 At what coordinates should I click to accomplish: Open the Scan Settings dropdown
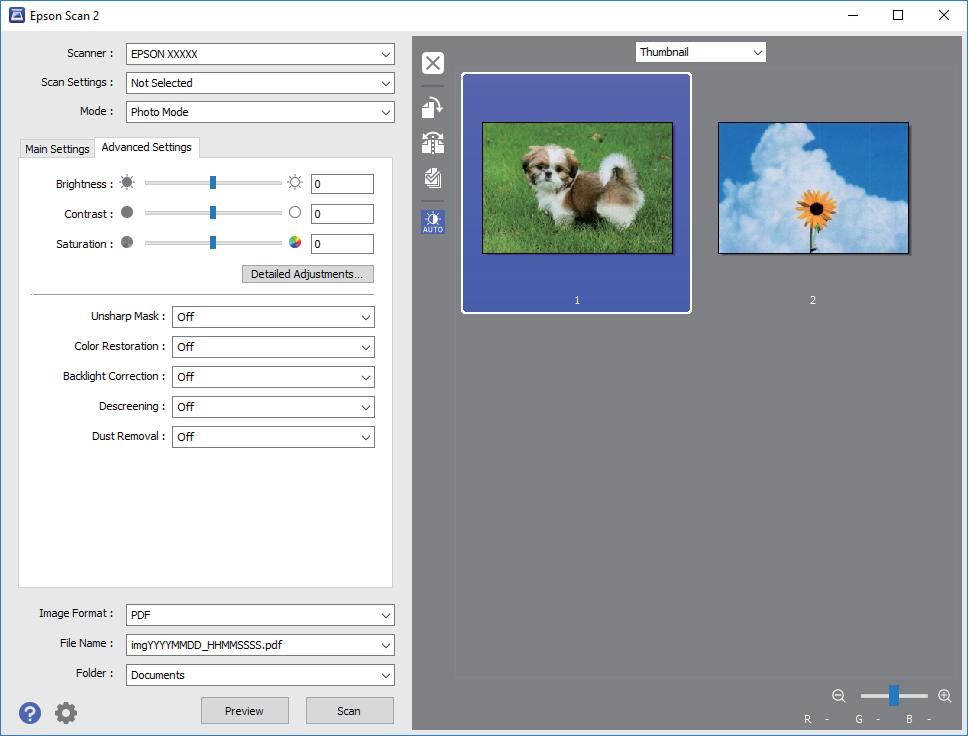pyautogui.click(x=260, y=83)
